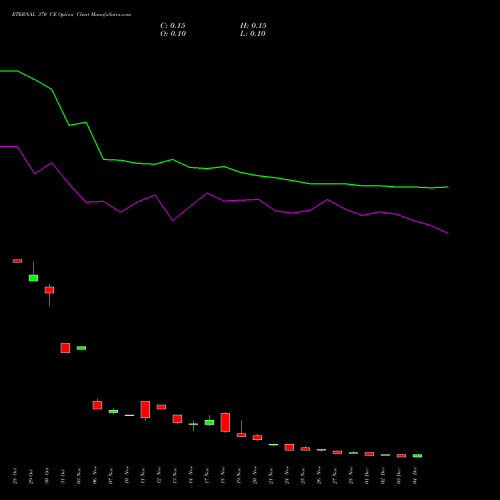Screen dimensions: 500x500
Task: Click the red candlestick for 27 Nov
Action: 337,452
